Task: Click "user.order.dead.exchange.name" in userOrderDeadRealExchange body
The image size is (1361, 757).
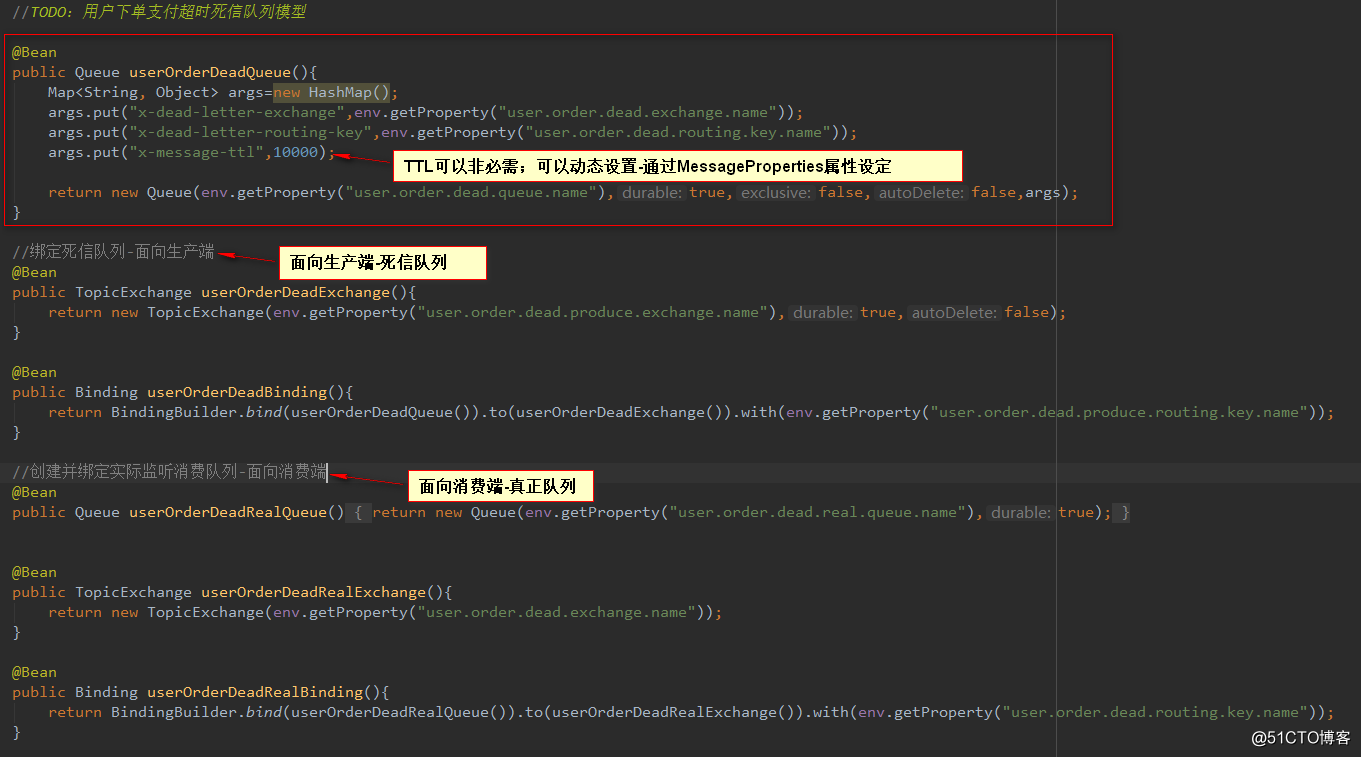Action: (x=557, y=612)
